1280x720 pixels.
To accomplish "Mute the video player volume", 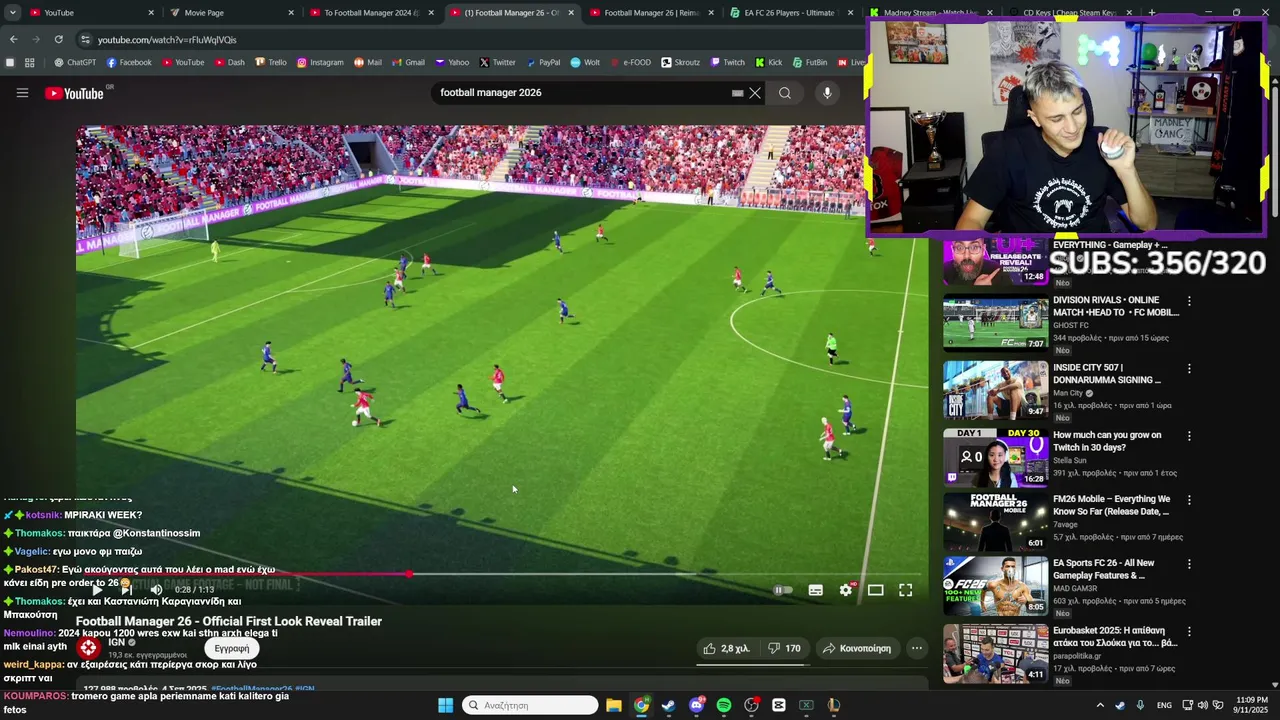I will coord(156,590).
